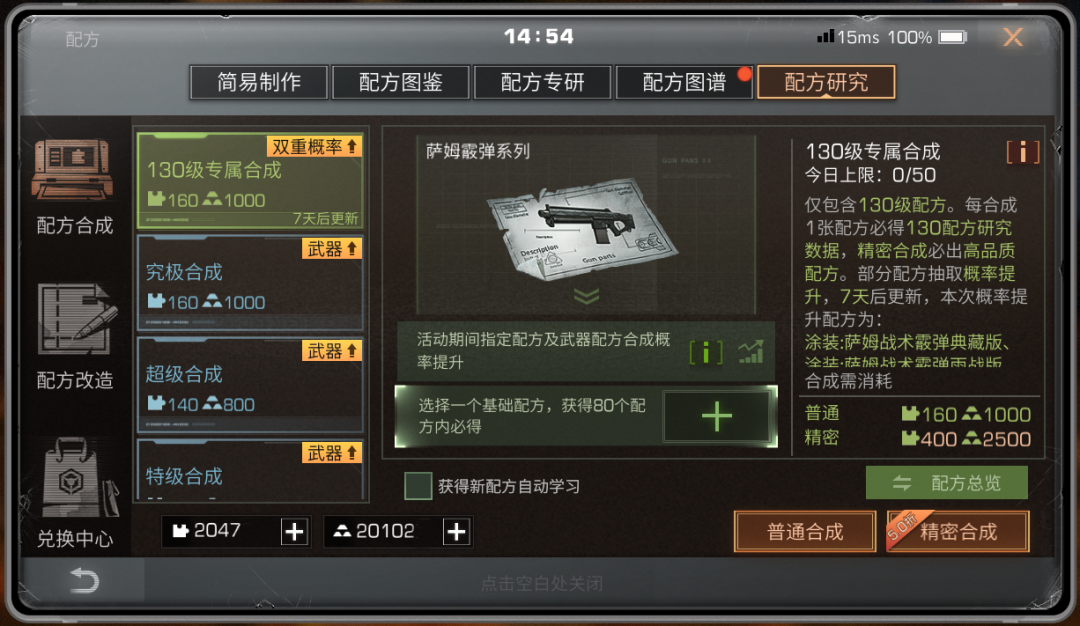This screenshot has width=1080, height=626.
Task: Open the probability chart icon in the event banner
Action: click(750, 352)
